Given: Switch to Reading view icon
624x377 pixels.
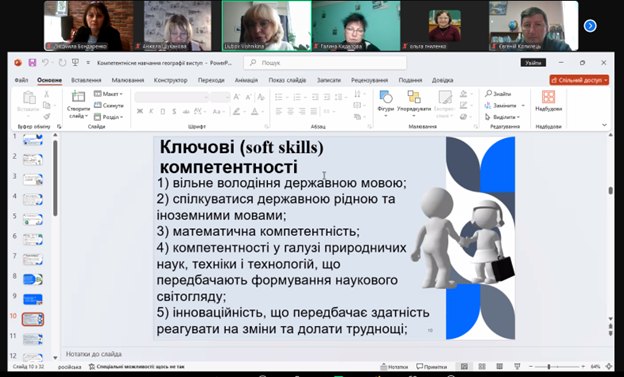Looking at the screenshot, I should [x=500, y=366].
